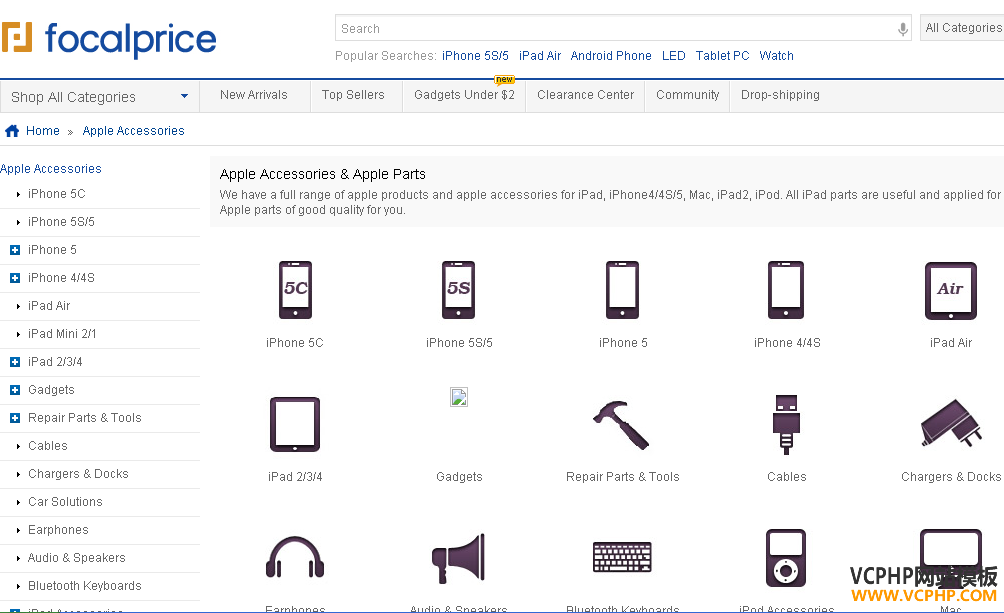Click the Cables label in the category grid
Viewport: 1004px width, 613px height.
point(786,477)
